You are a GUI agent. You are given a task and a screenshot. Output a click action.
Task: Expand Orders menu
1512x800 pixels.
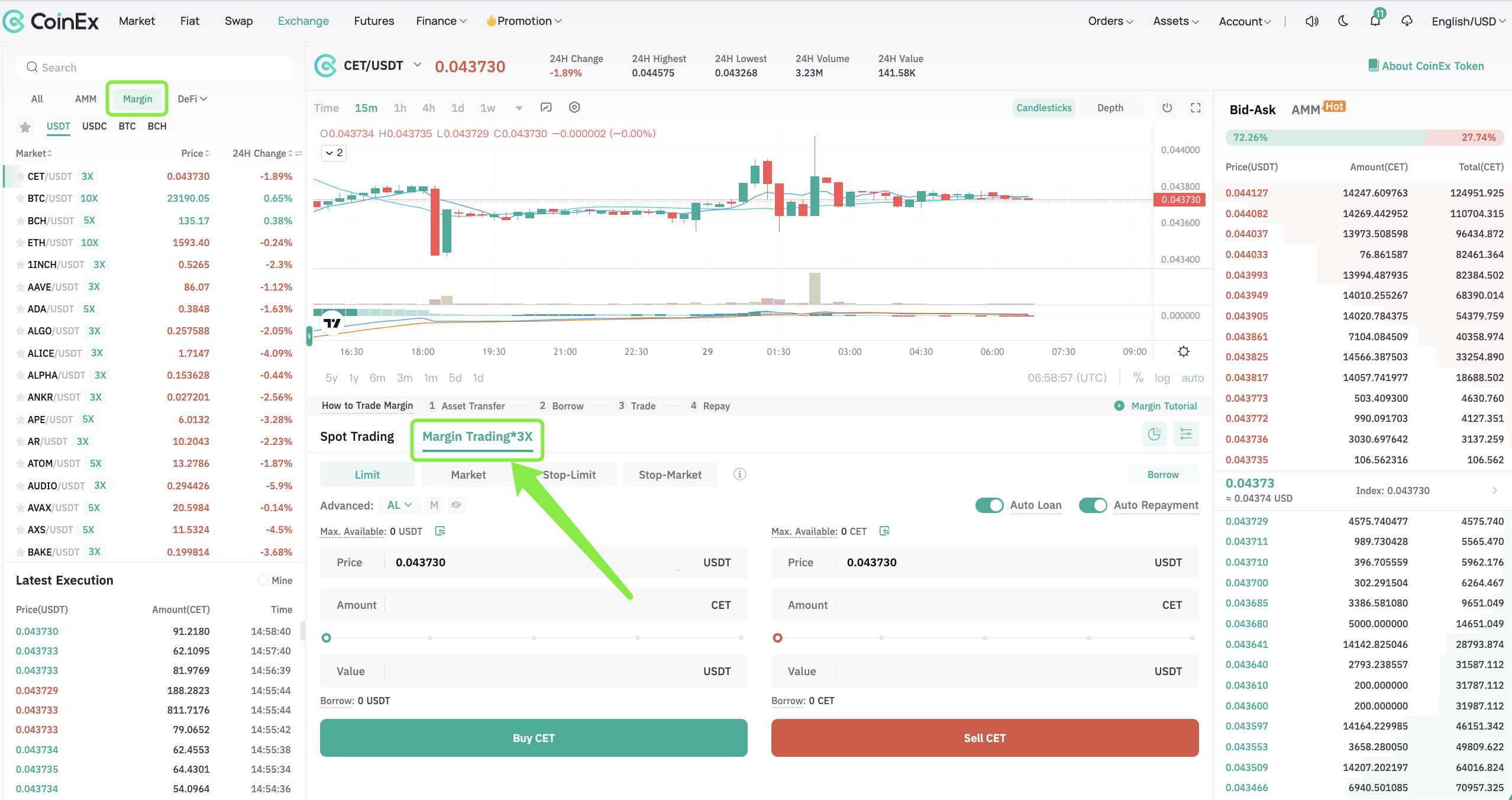point(1110,21)
